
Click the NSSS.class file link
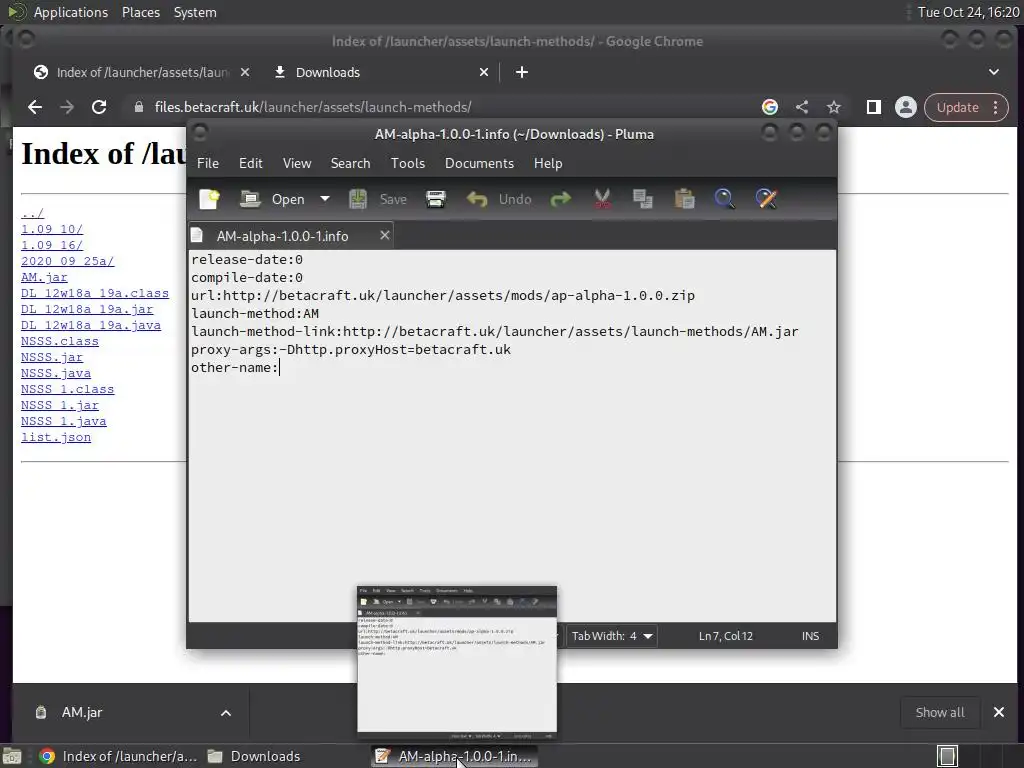[59, 341]
